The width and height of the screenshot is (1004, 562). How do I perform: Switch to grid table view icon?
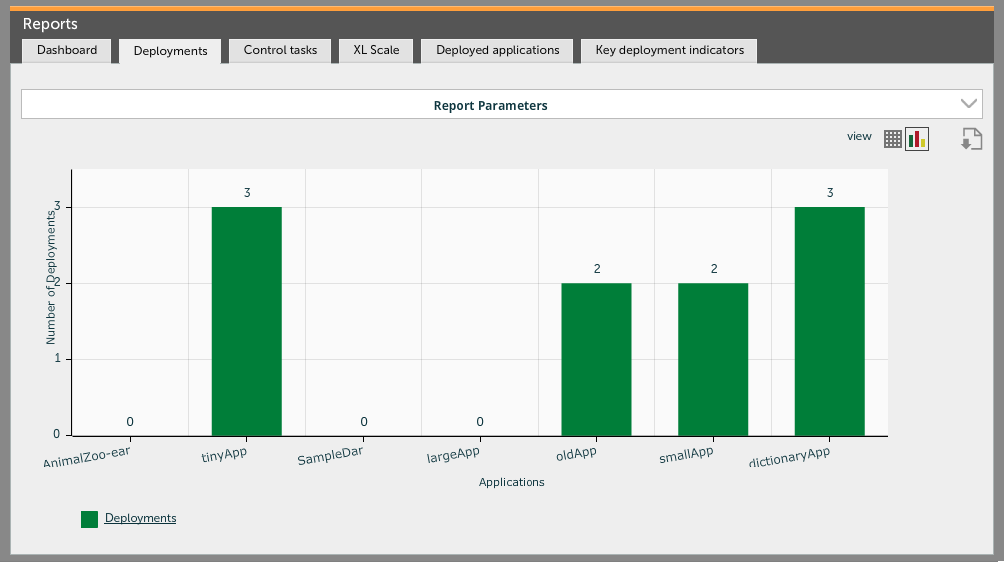pyautogui.click(x=893, y=139)
